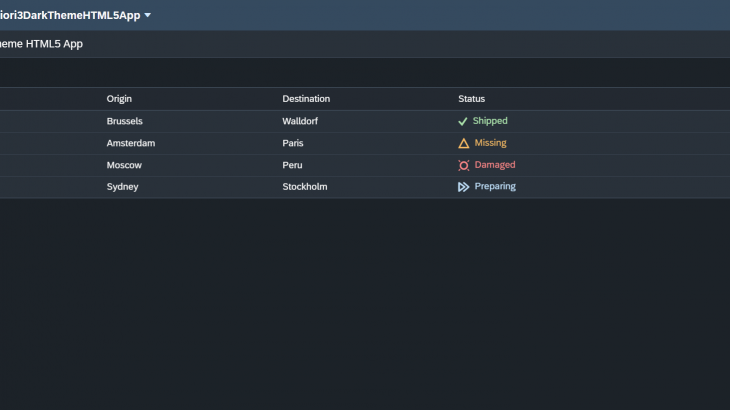Click the Paris destination cell
Screen dimensions: 730x410
pyautogui.click(x=293, y=143)
